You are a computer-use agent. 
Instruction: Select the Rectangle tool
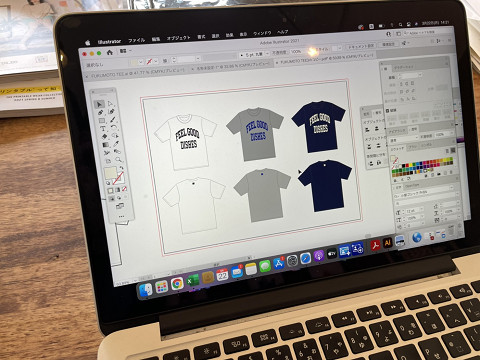(x=102, y=121)
